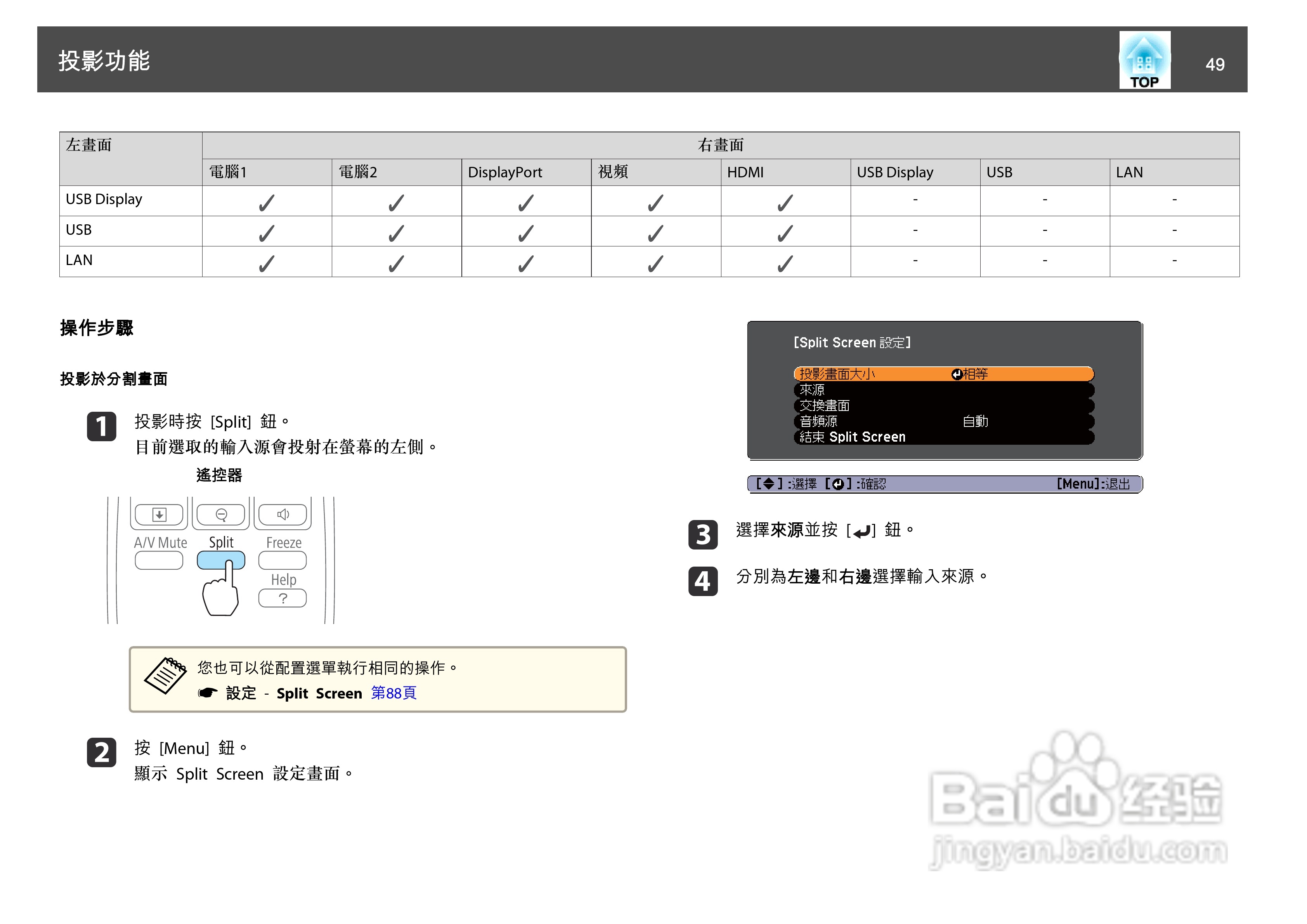This screenshot has width=1307, height=924.
Task: Click checkmark for LAN row HDMI column
Action: coord(785,263)
